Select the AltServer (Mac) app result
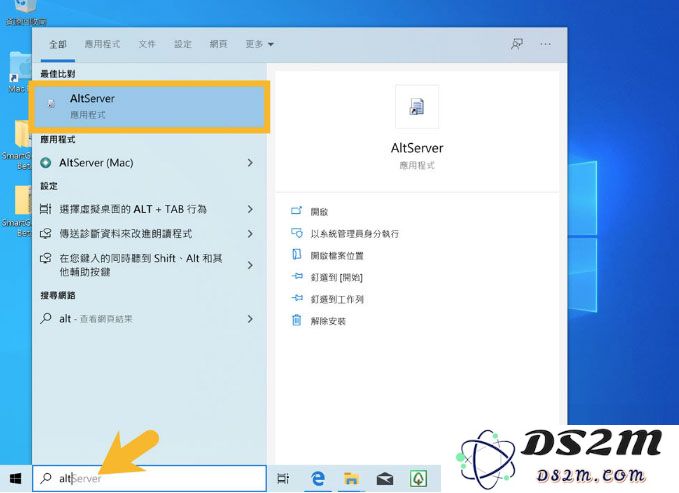 coord(96,163)
